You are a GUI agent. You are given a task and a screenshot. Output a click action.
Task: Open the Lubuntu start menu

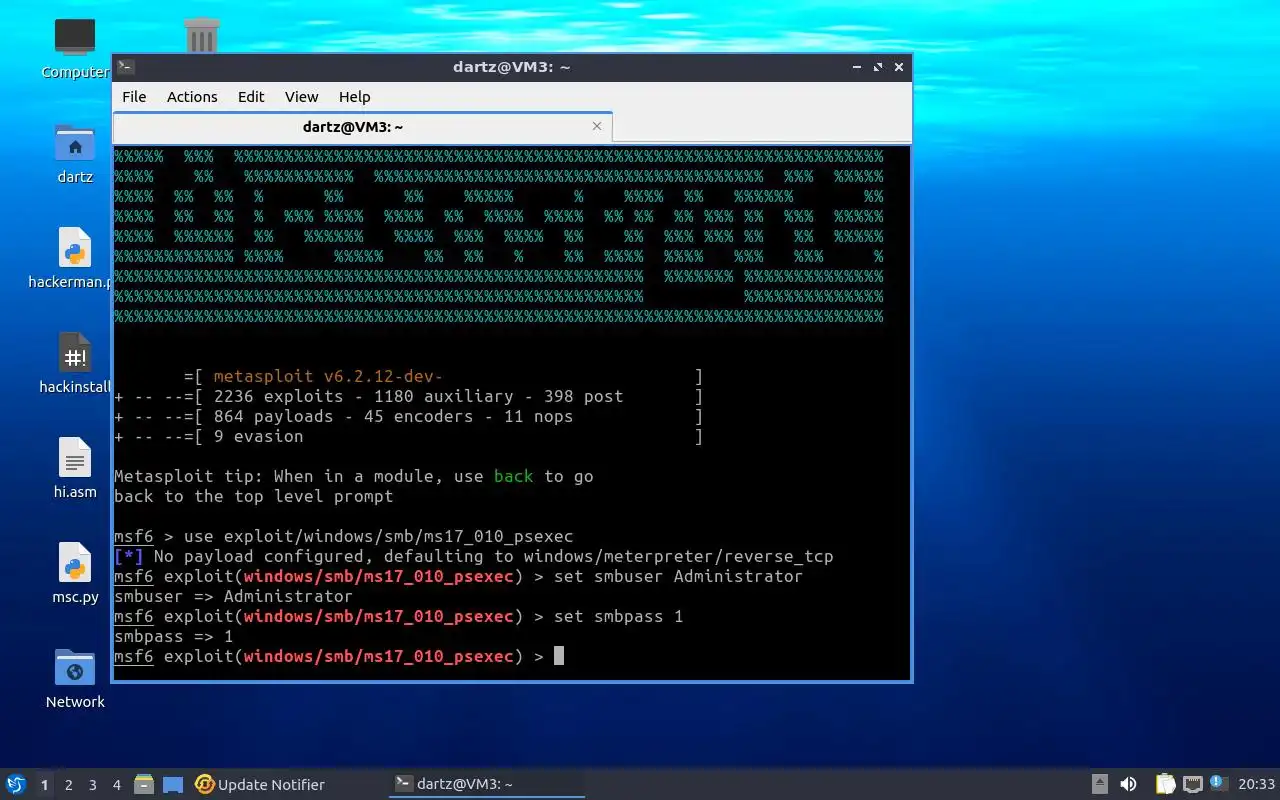coord(16,784)
